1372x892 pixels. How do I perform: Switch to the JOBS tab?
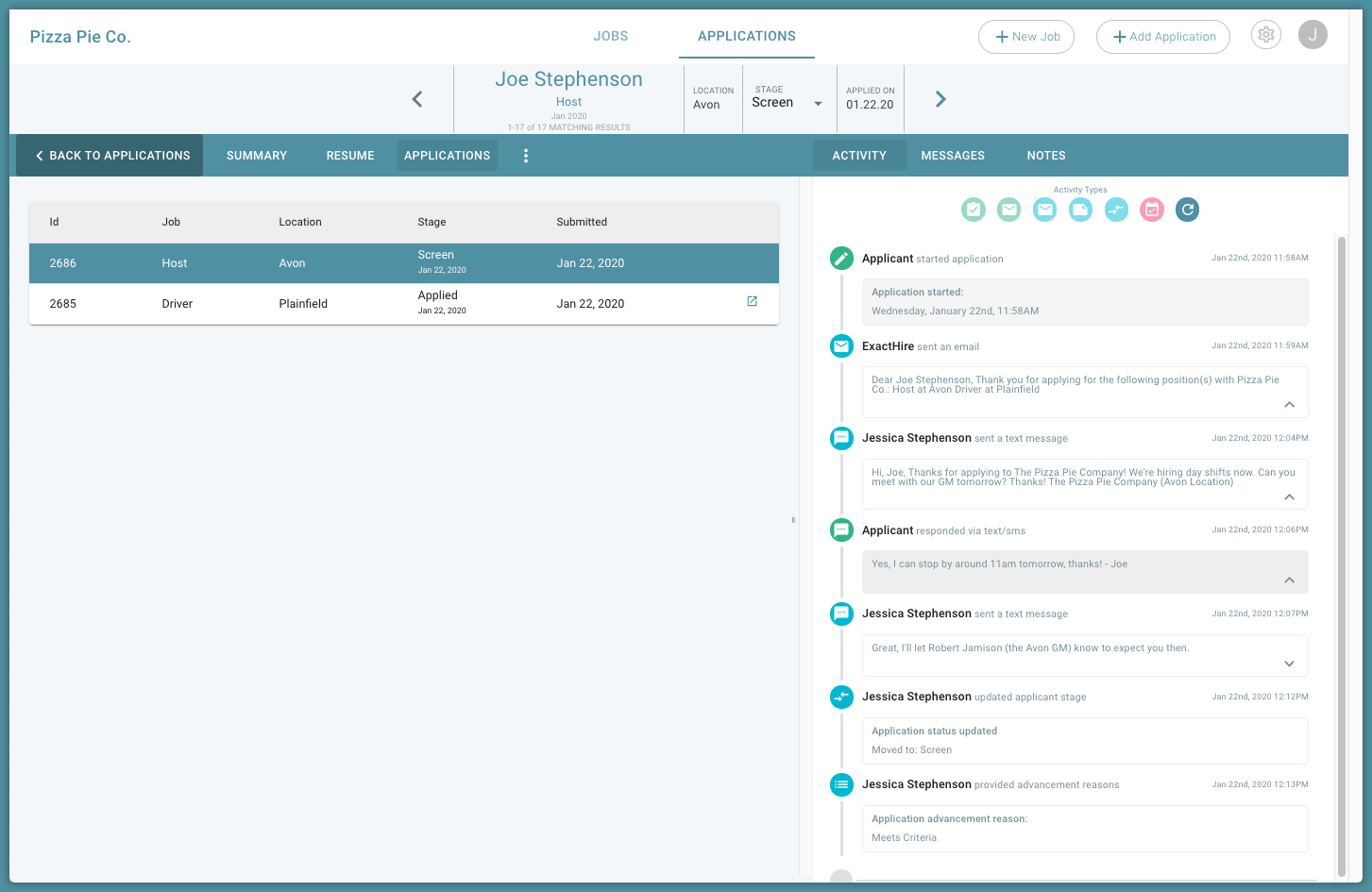click(611, 36)
